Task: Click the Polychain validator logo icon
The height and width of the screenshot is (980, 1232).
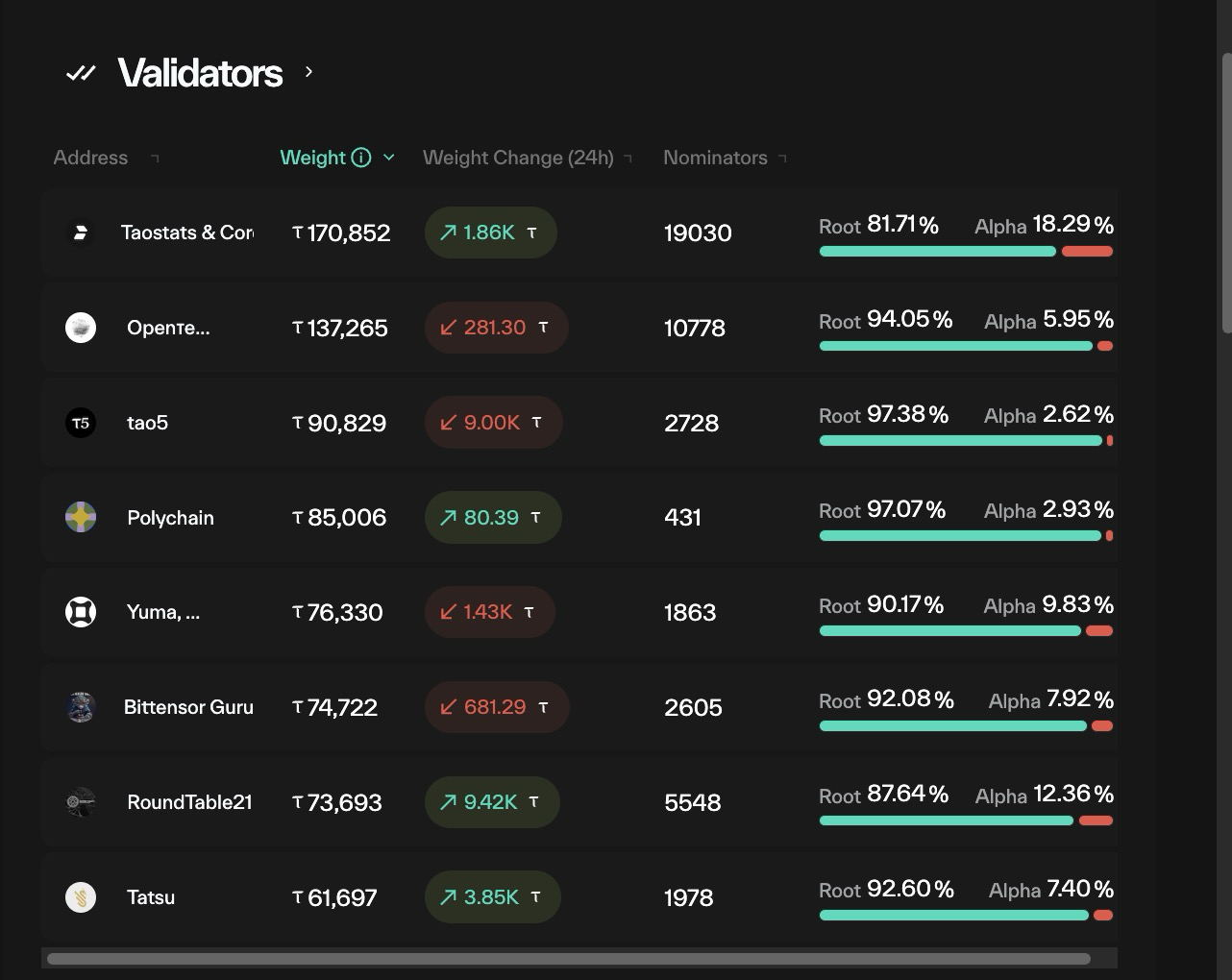Action: point(81,517)
